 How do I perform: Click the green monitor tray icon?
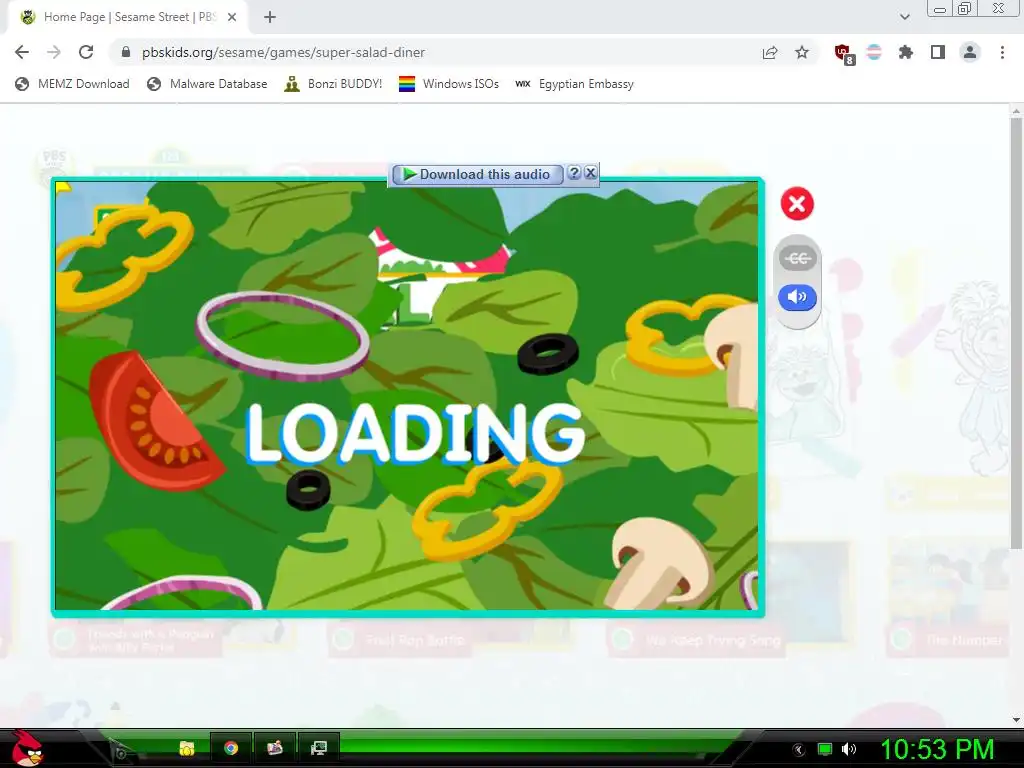[x=825, y=749]
